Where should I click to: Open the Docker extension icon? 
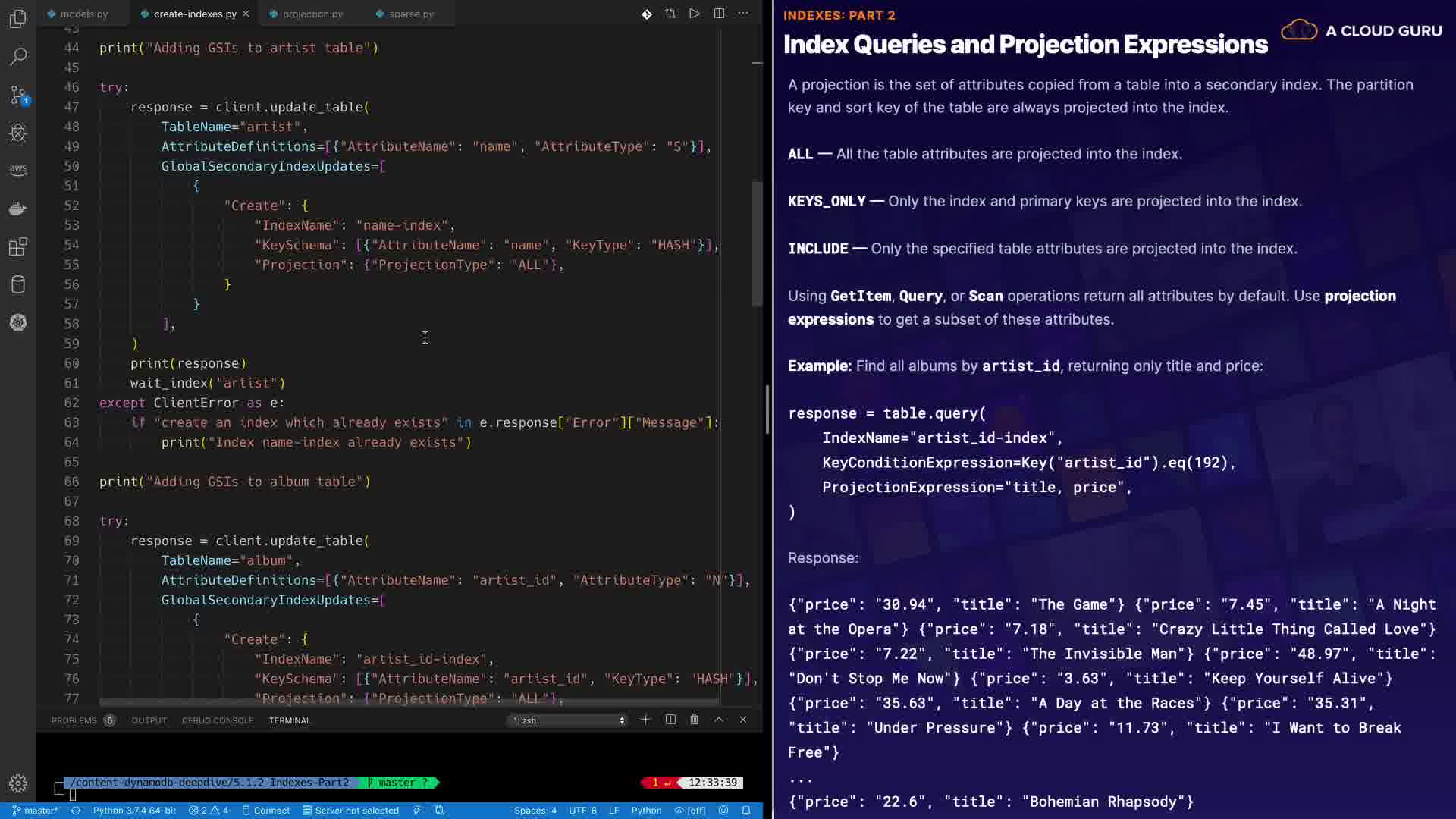click(18, 209)
